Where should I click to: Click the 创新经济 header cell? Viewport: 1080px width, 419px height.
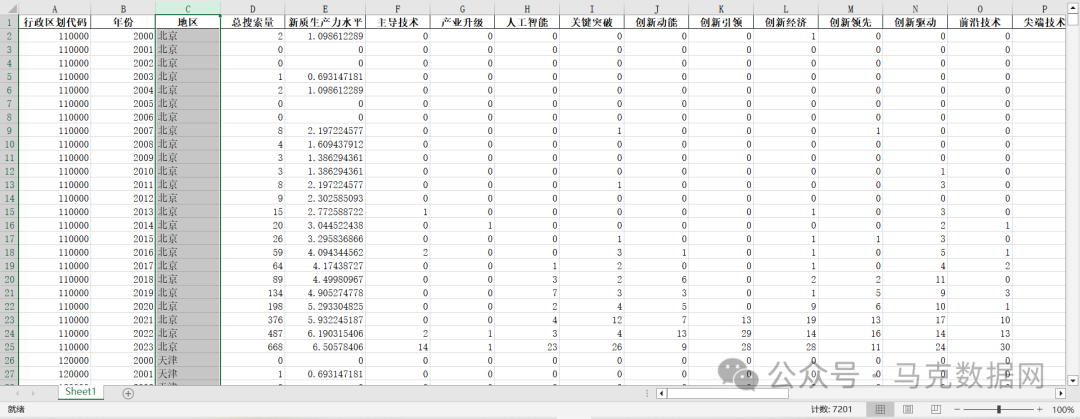(786, 22)
